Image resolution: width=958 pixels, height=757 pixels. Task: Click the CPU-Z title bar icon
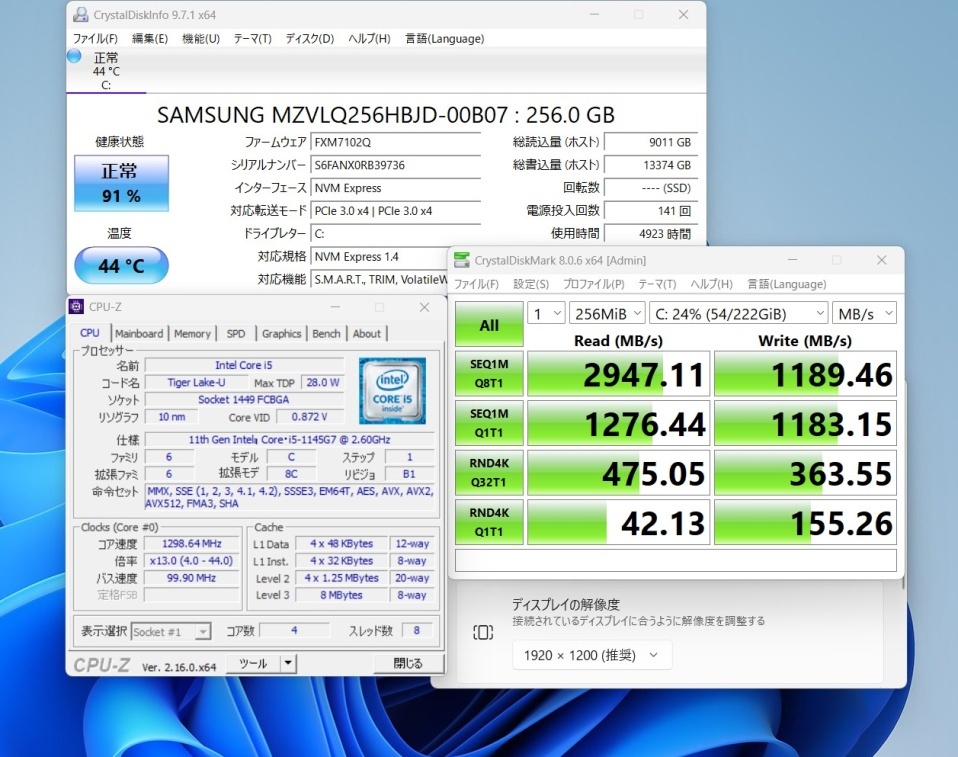point(76,306)
